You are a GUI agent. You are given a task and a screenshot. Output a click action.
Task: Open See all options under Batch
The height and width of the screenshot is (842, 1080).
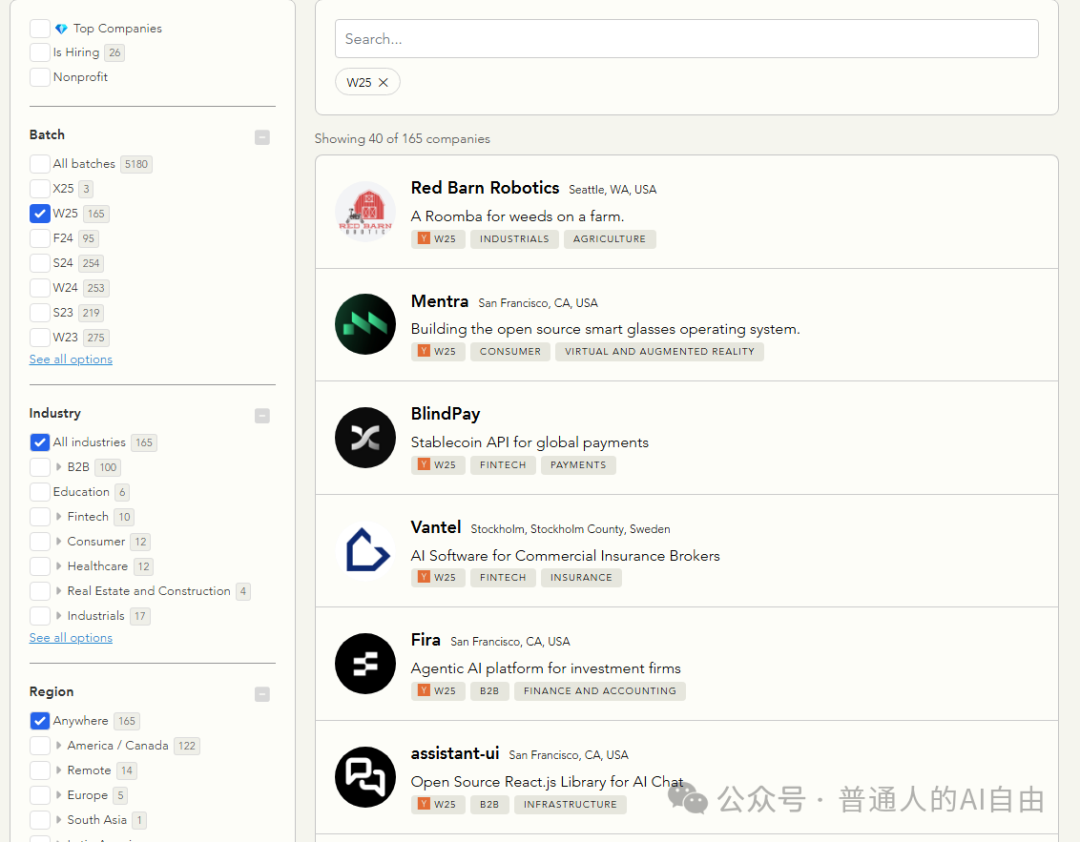click(x=70, y=360)
